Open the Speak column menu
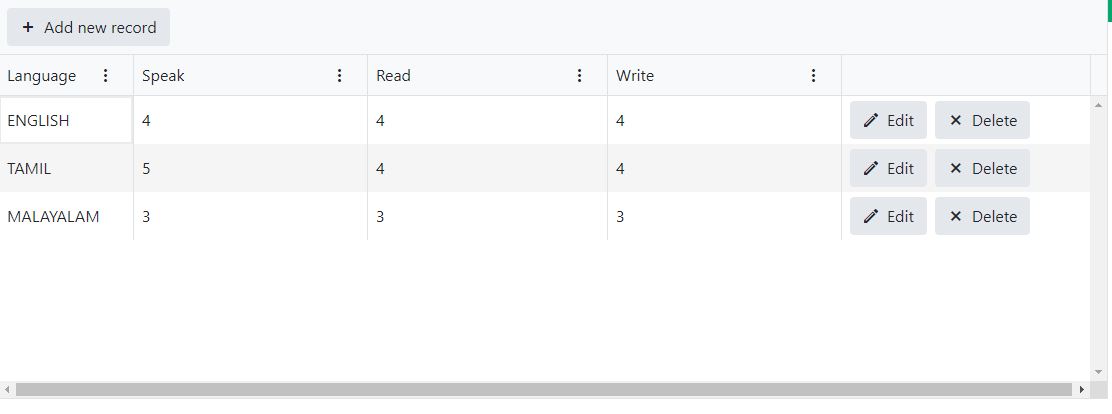1112x414 pixels. tap(340, 76)
